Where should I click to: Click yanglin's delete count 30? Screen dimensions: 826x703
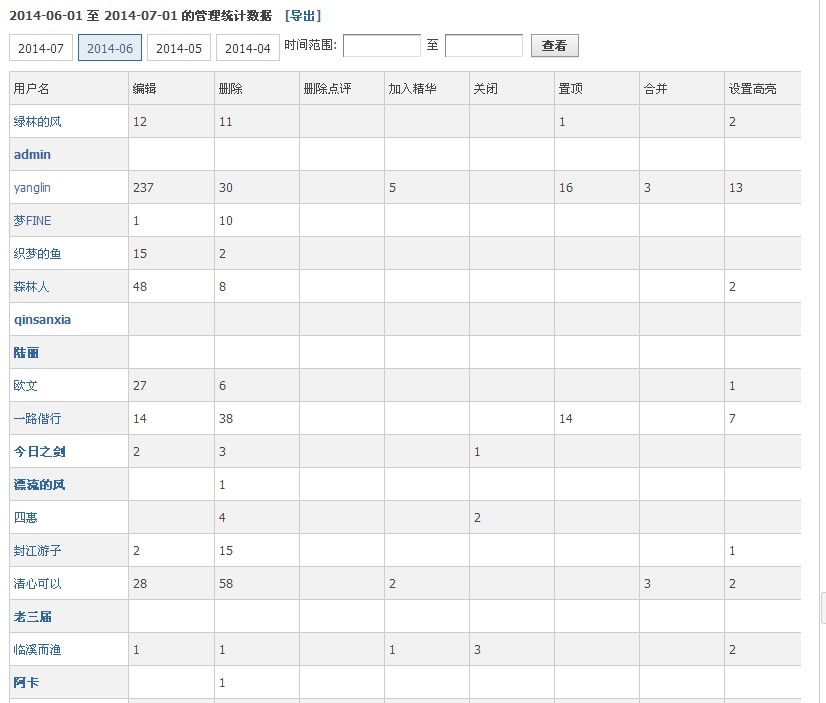pyautogui.click(x=226, y=187)
